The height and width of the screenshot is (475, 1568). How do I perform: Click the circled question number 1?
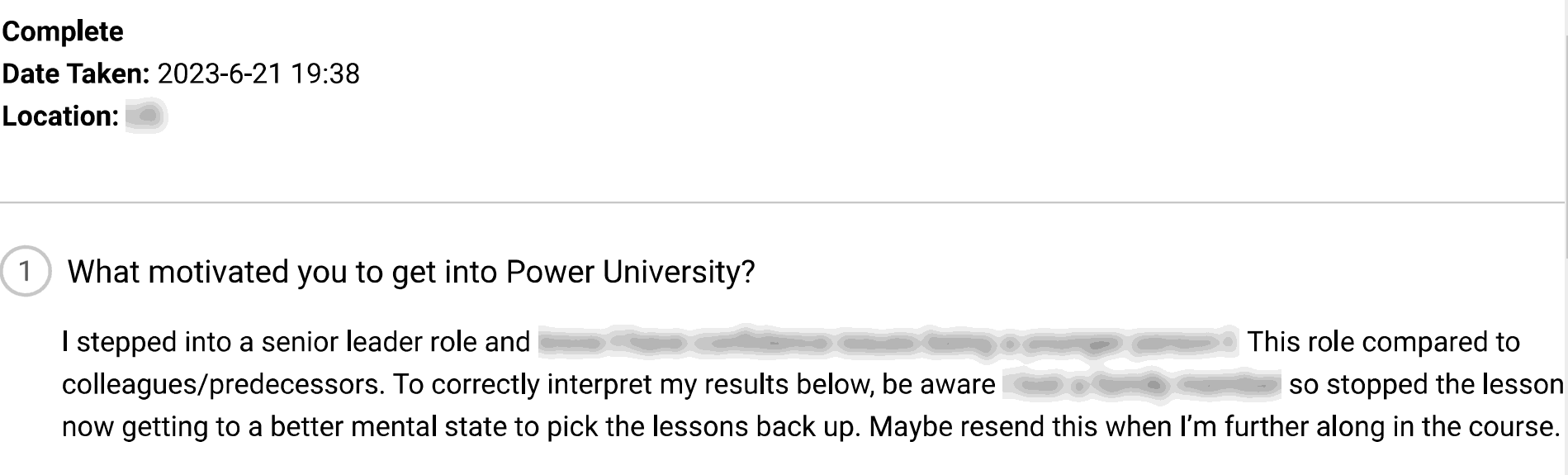26,271
